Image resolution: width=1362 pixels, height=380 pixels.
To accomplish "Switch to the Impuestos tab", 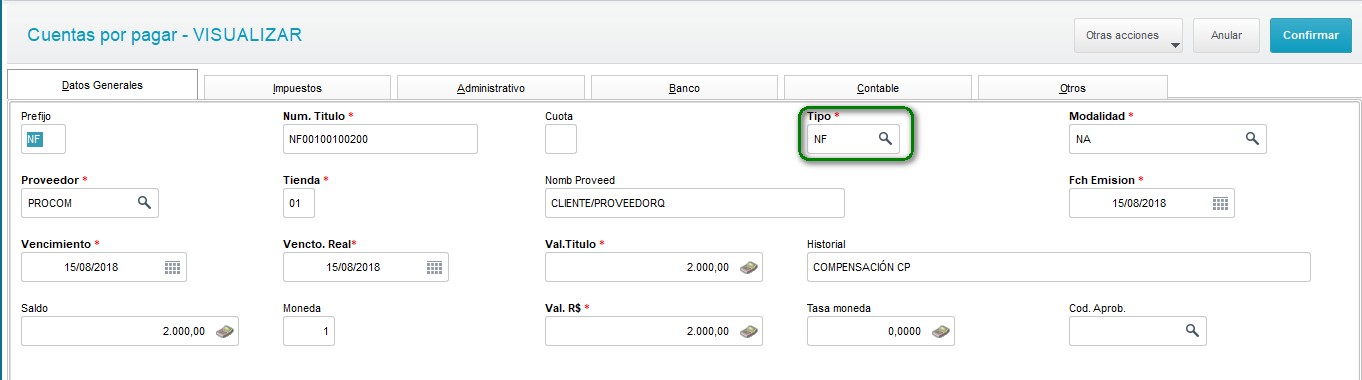I will tap(297, 88).
